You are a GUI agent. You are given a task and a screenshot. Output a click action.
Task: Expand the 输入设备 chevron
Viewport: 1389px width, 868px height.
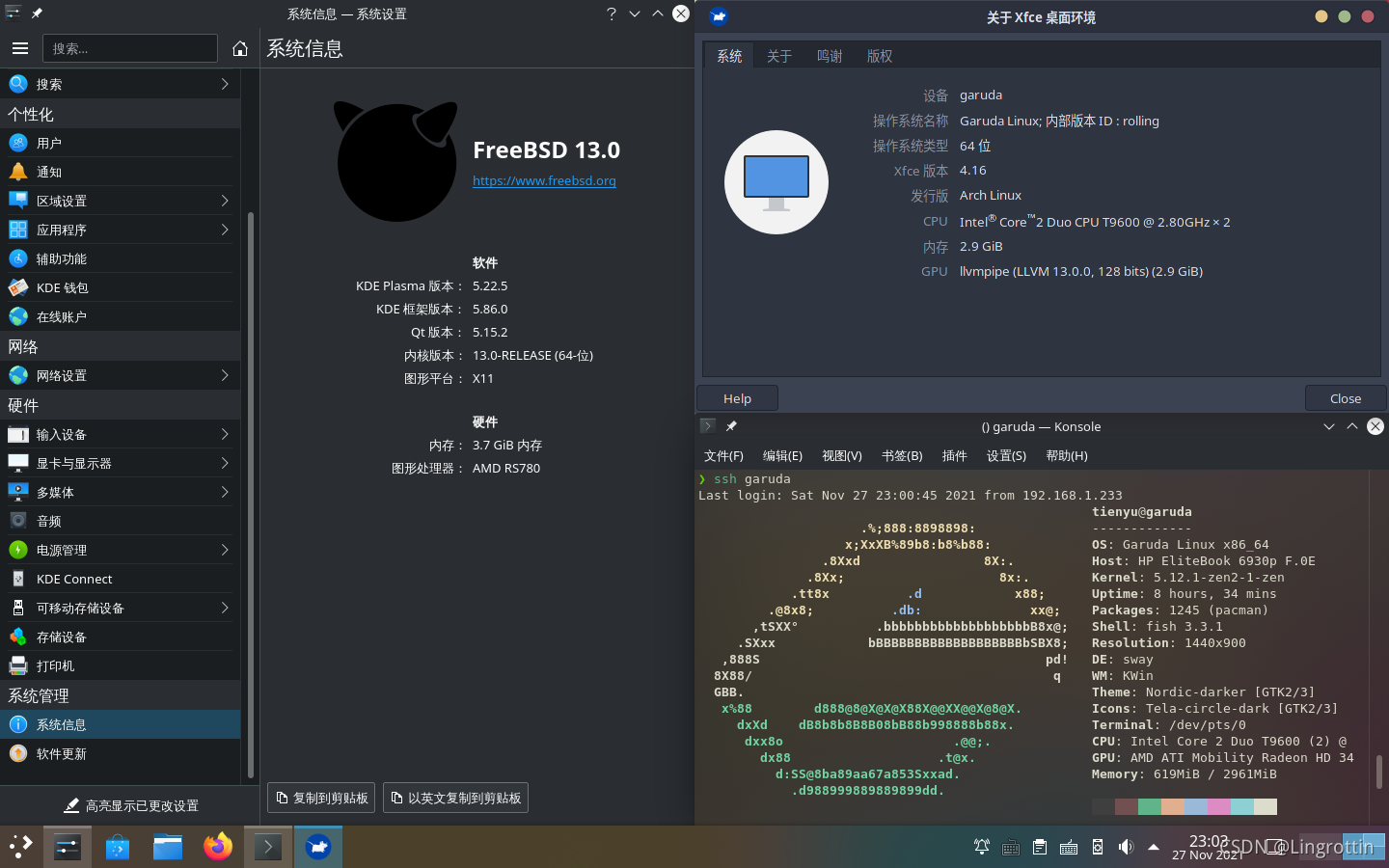pos(225,434)
